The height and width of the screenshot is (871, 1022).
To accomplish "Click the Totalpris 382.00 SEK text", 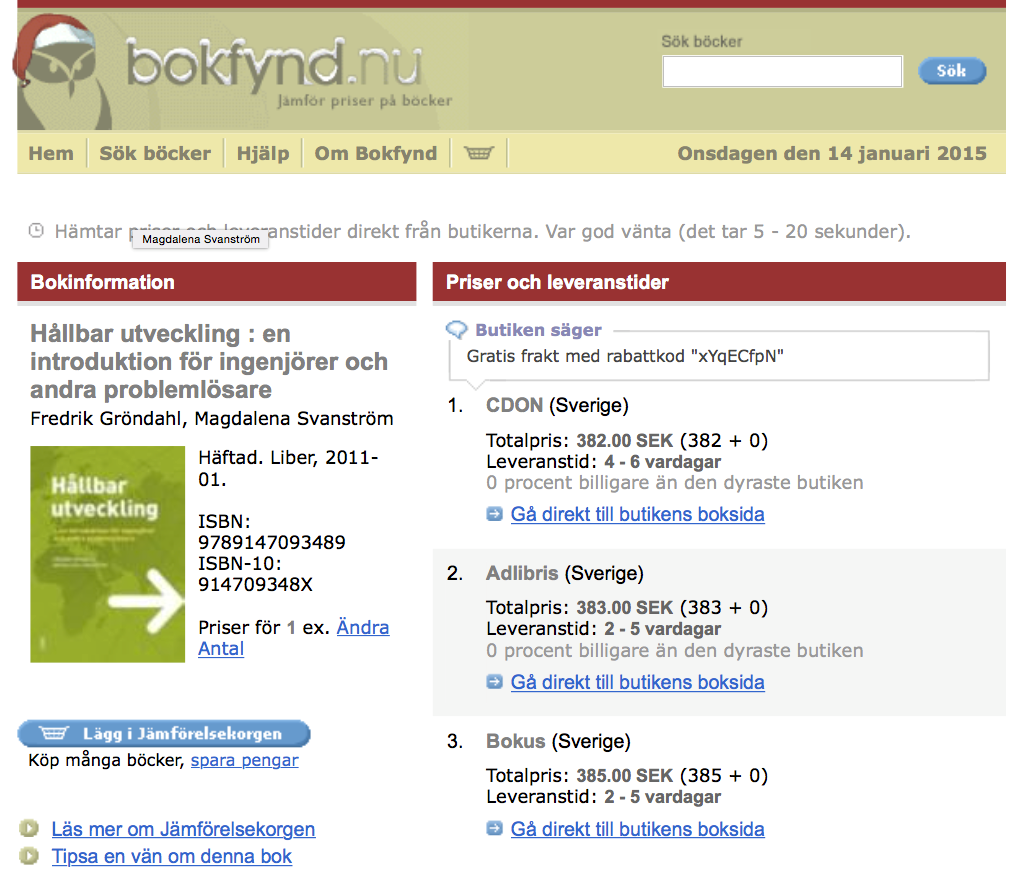I will click(x=627, y=441).
